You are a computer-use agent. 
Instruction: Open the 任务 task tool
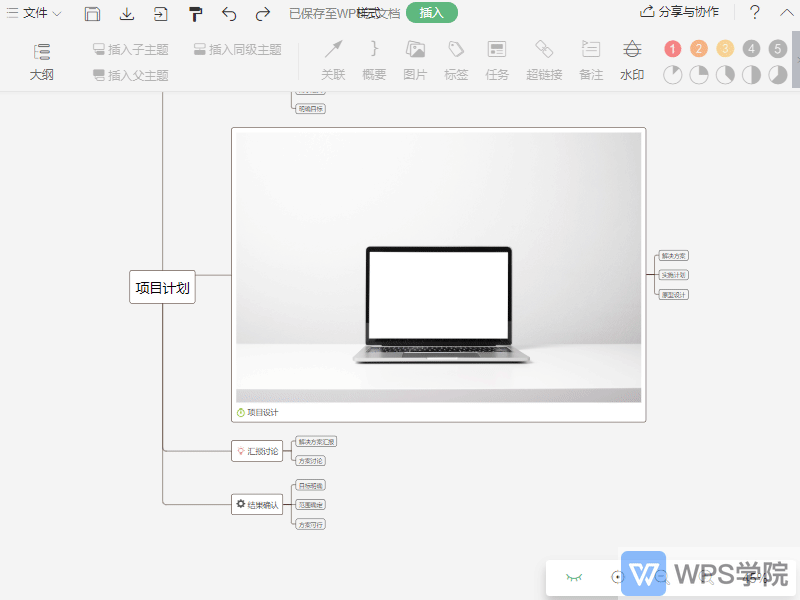[x=496, y=61]
